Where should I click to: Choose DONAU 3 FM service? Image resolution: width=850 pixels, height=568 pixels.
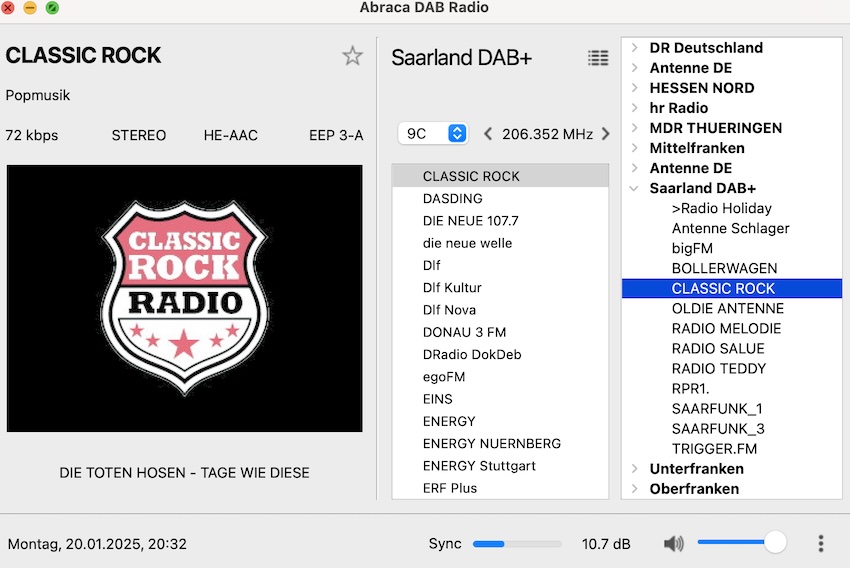point(500,332)
